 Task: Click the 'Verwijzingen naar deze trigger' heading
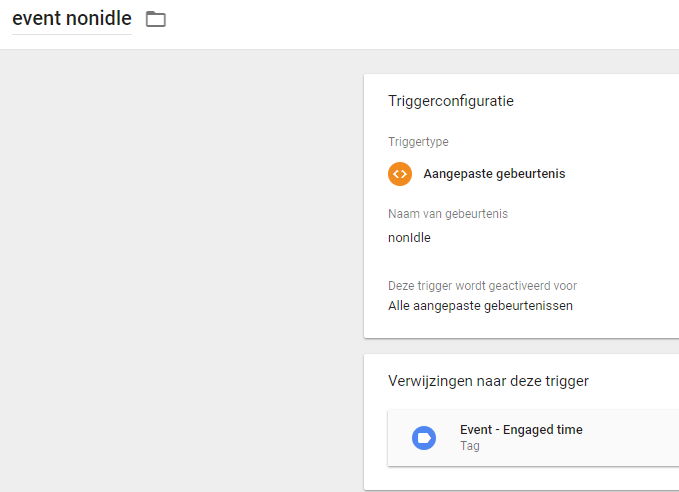(x=488, y=381)
